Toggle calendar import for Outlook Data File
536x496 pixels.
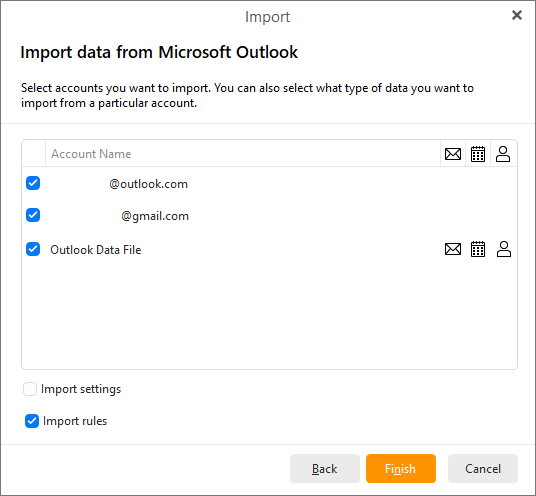click(x=478, y=249)
